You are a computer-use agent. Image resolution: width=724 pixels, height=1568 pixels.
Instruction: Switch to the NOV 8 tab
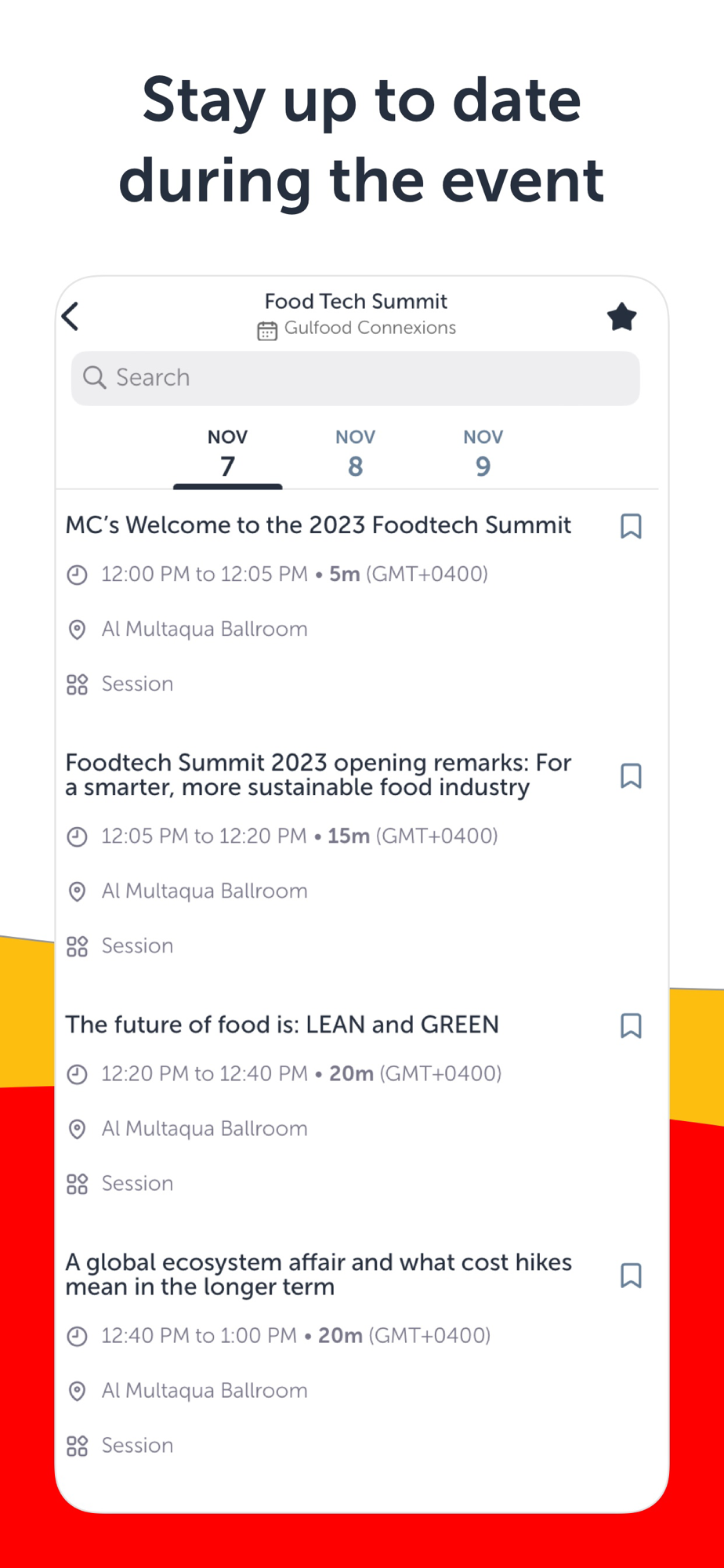click(356, 454)
